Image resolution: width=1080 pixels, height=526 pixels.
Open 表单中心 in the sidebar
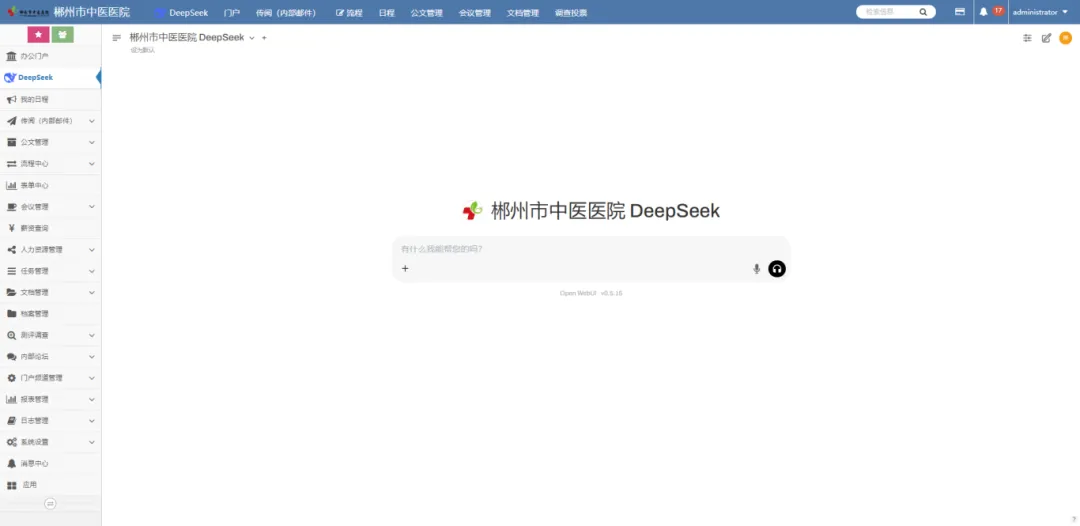pyautogui.click(x=50, y=185)
